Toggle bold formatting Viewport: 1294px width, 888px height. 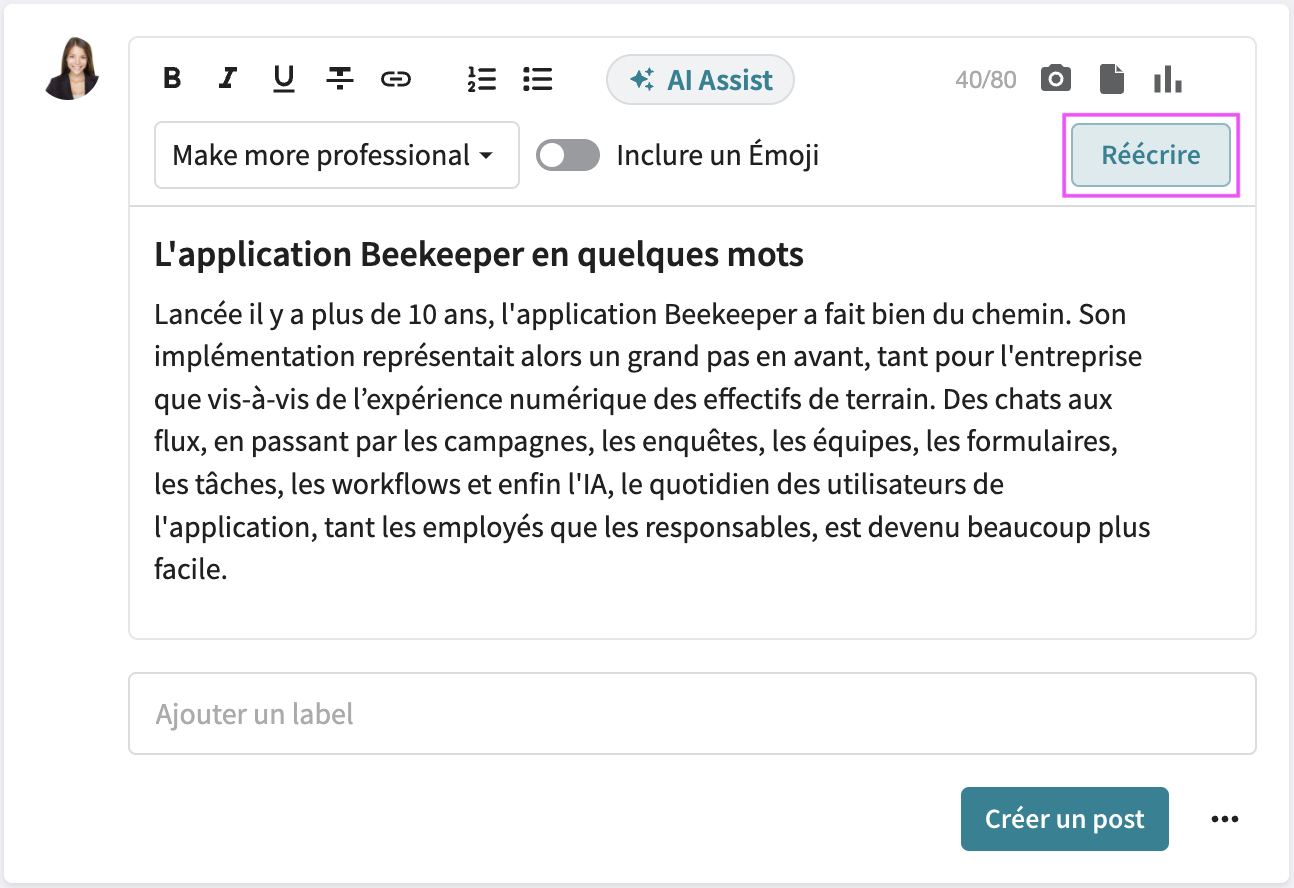[171, 79]
